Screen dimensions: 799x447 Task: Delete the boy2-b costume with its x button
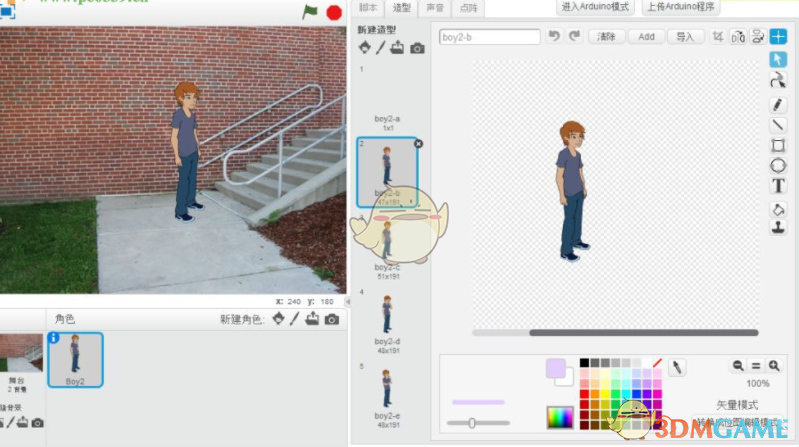click(x=418, y=144)
